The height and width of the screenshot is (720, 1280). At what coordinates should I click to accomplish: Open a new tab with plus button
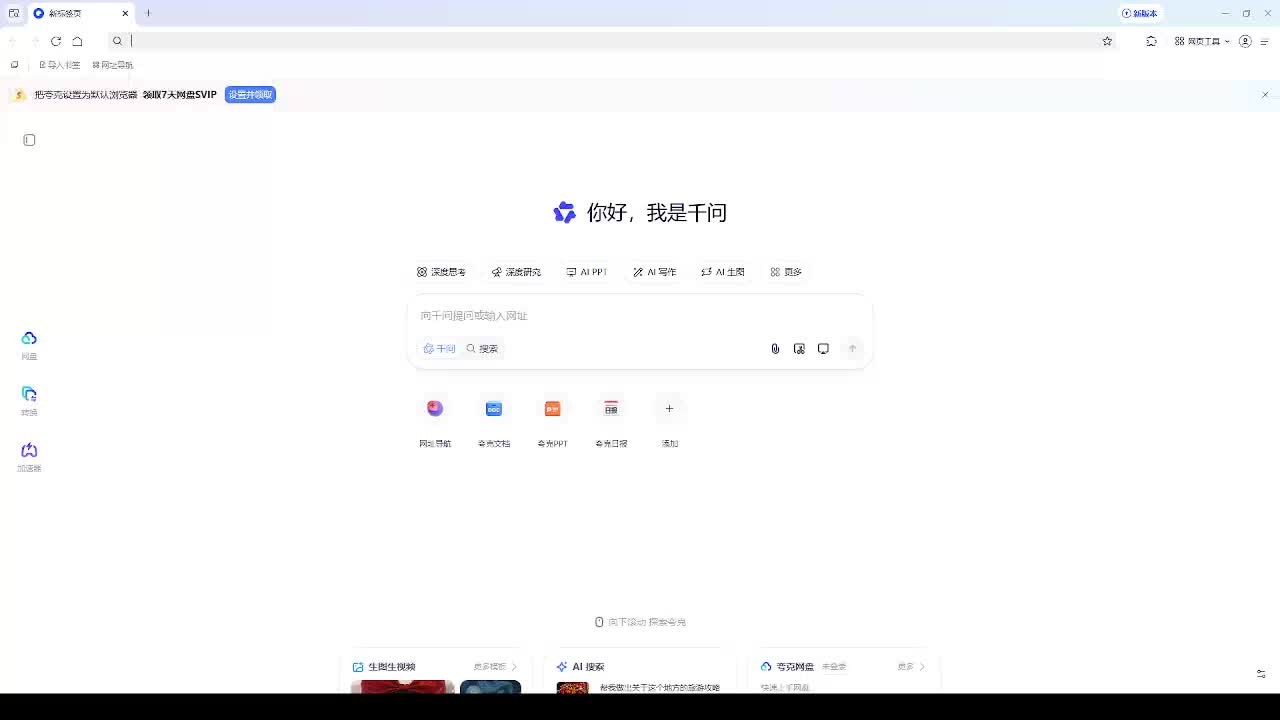click(148, 13)
